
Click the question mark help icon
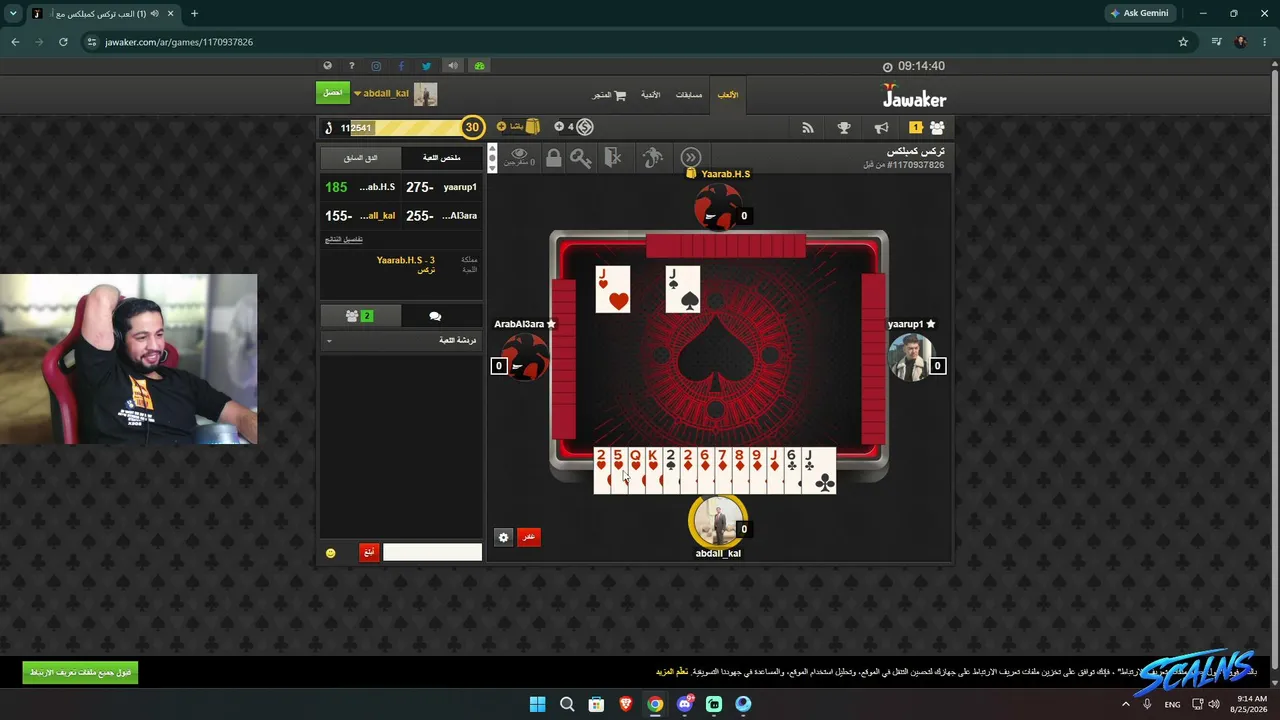coord(351,66)
